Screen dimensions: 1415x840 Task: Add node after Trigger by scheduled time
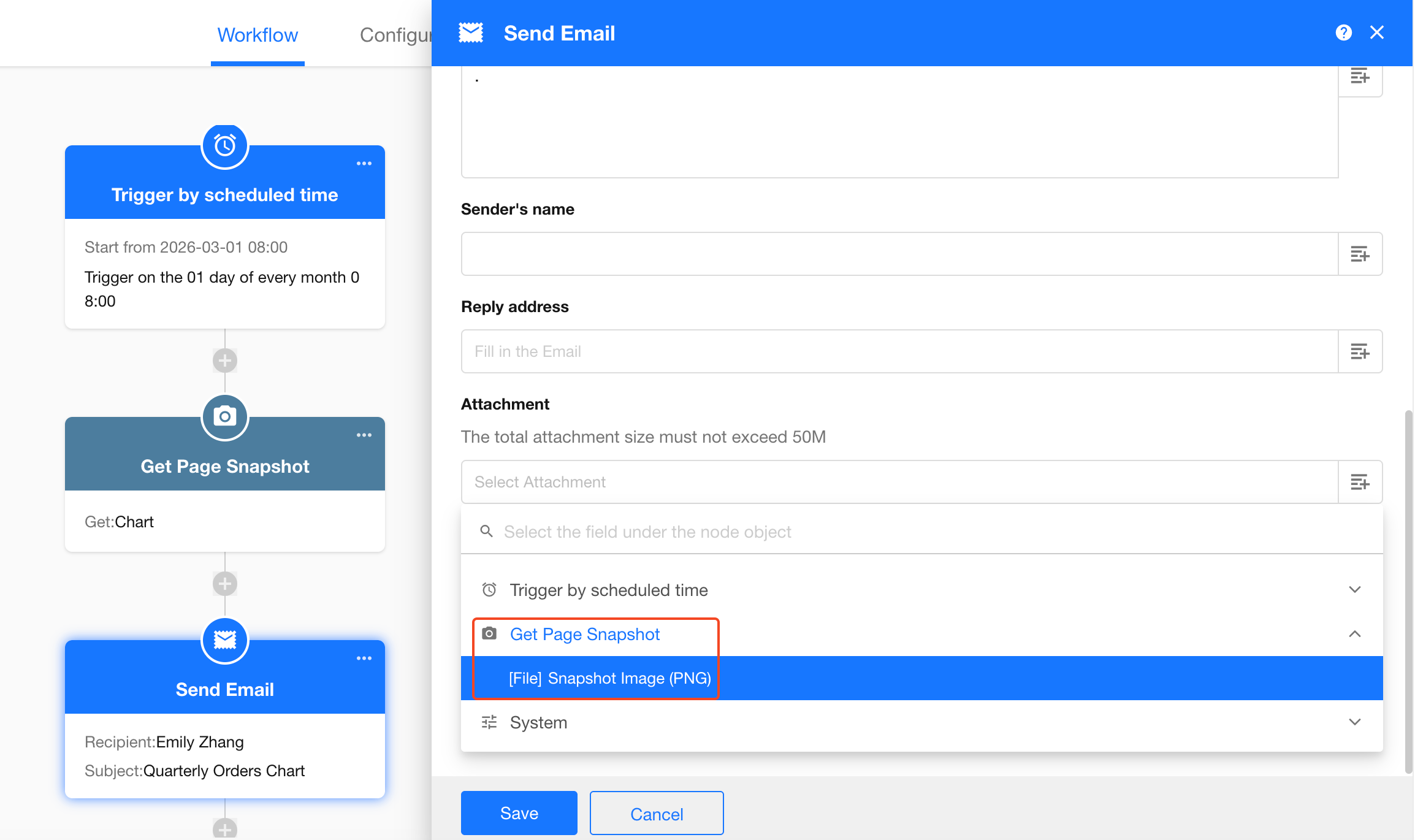225,361
